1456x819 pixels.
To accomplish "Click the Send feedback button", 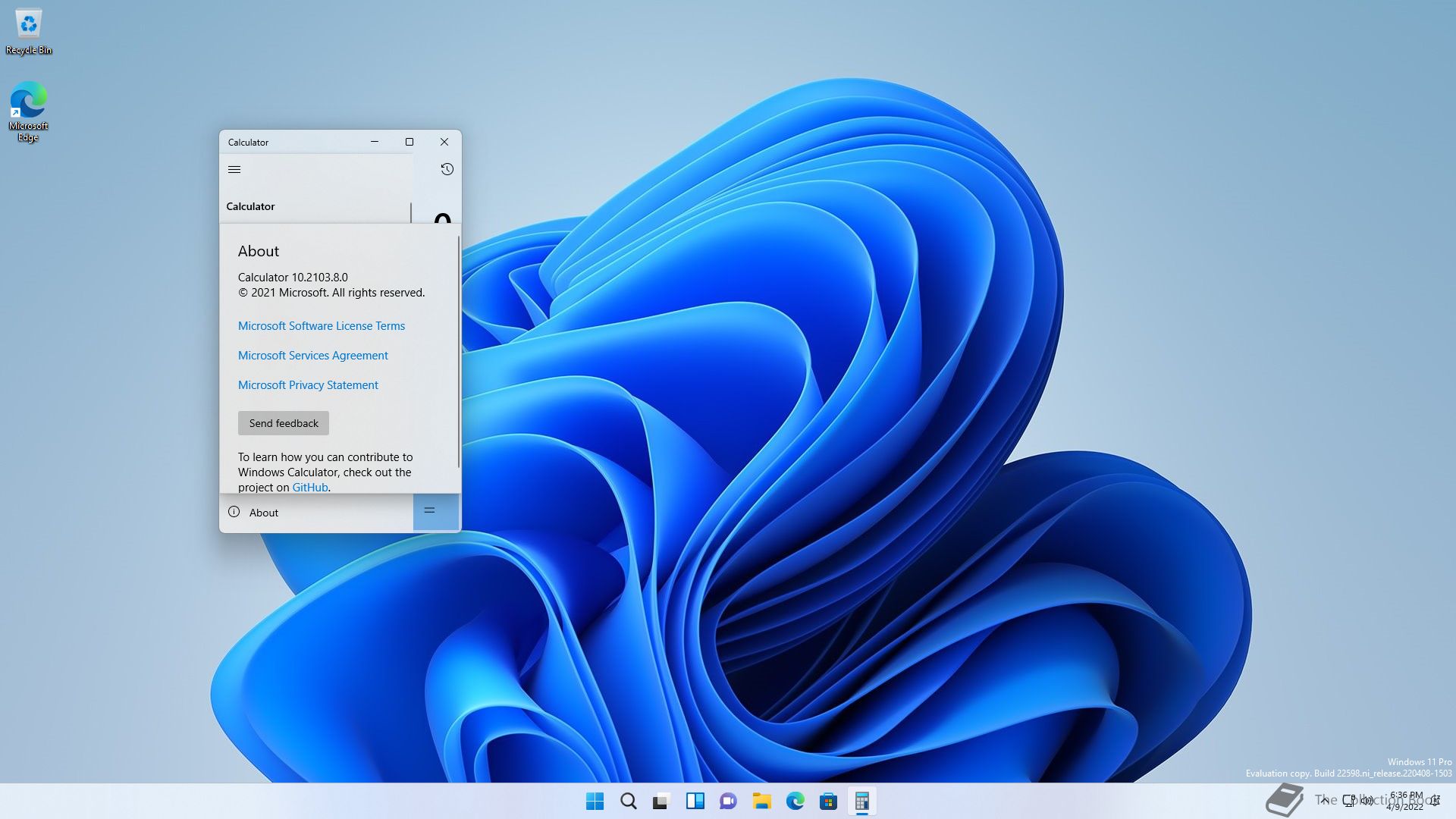I will coord(284,423).
